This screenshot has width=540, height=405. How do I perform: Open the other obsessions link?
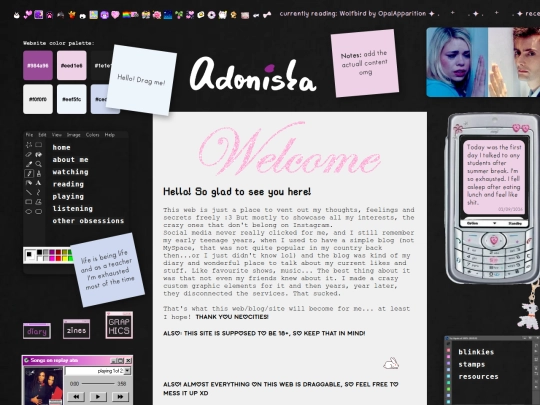[x=88, y=221]
